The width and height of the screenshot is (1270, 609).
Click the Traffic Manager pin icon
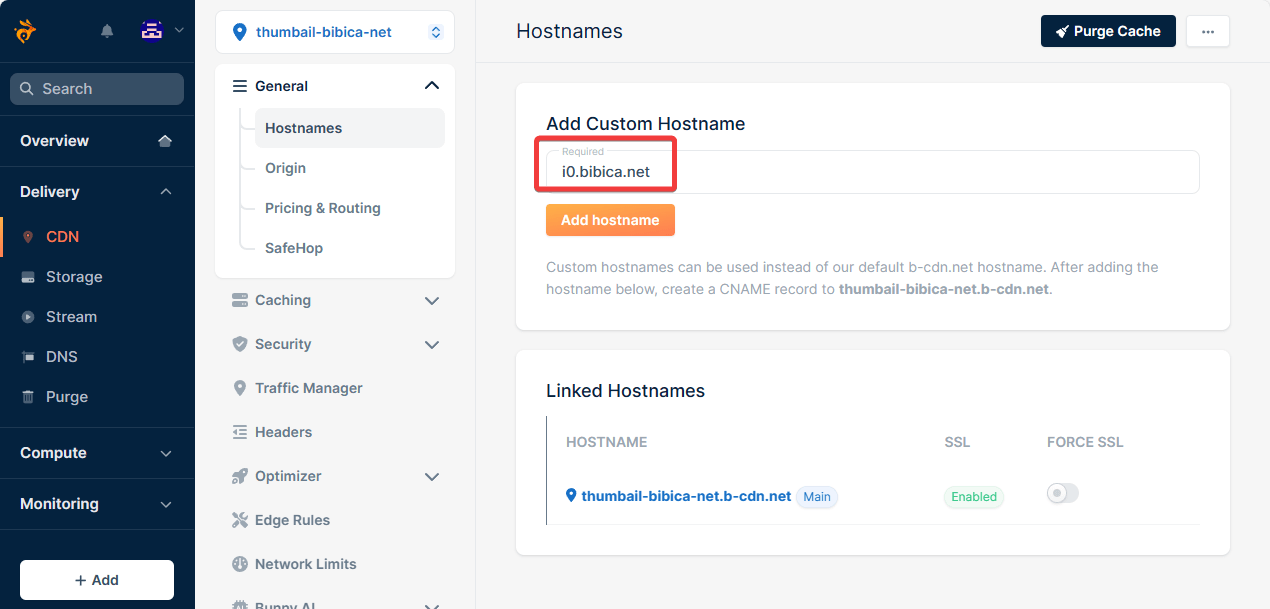(x=240, y=388)
